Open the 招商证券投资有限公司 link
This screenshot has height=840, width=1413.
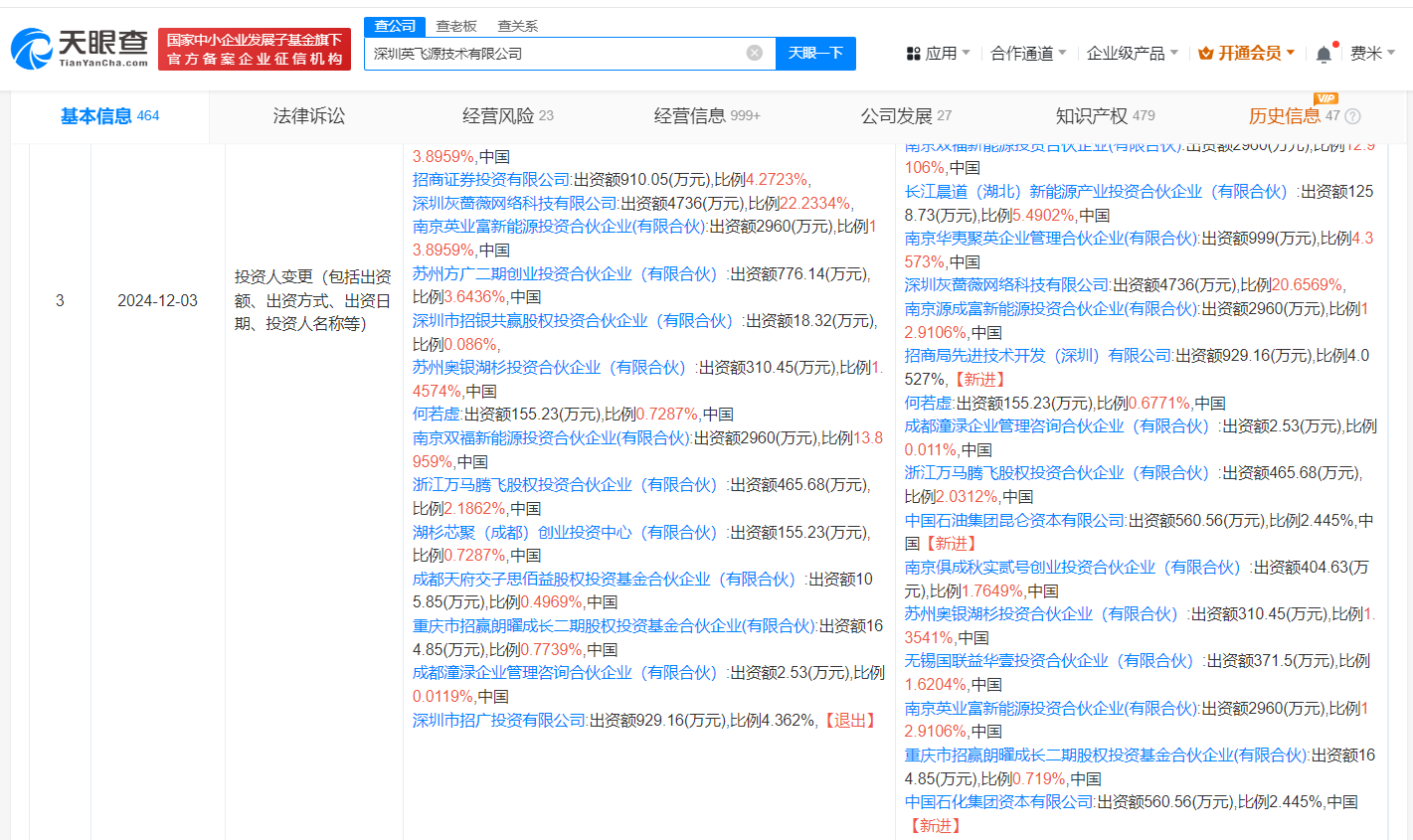click(491, 180)
